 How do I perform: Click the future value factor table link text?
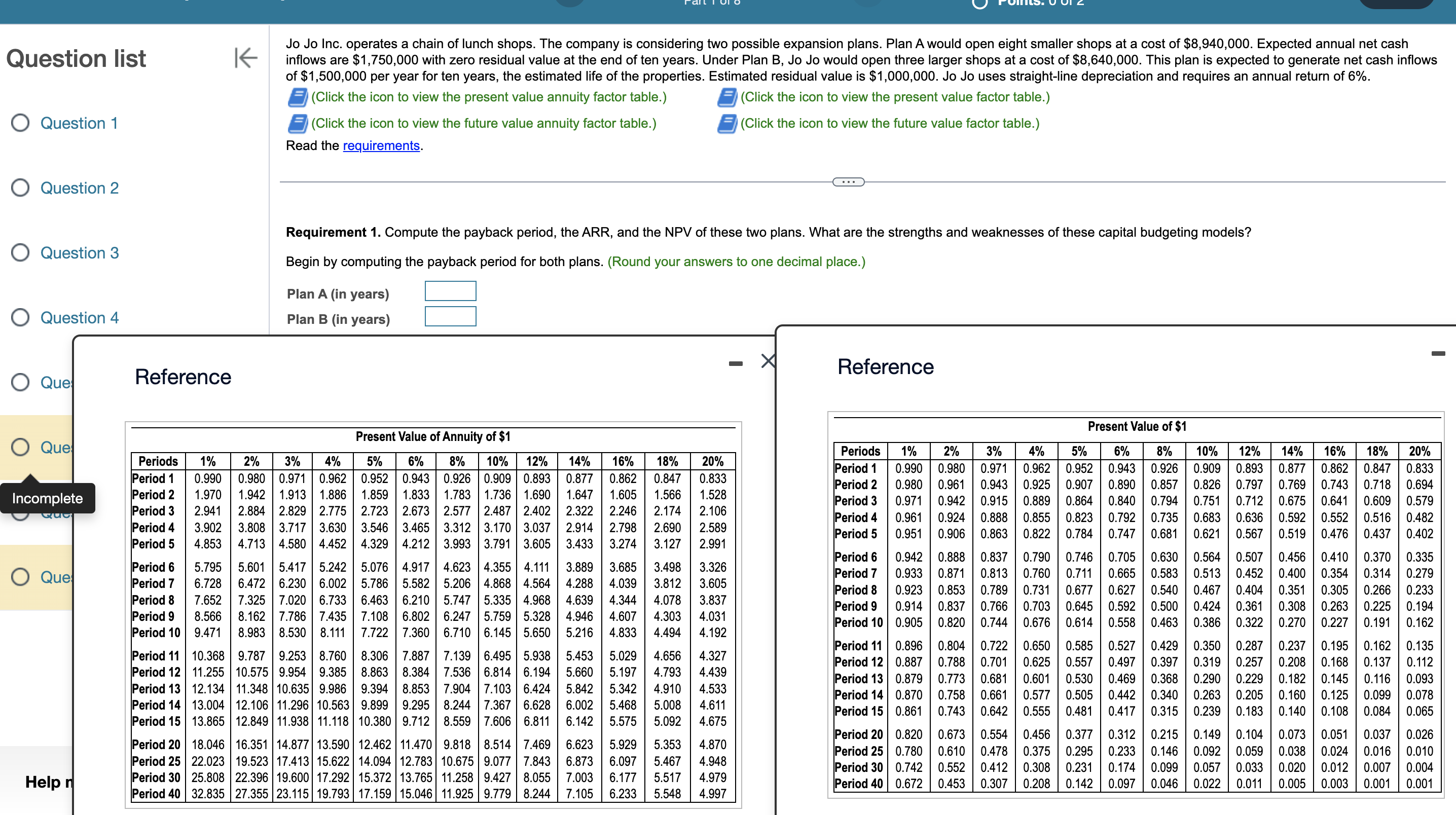point(890,124)
